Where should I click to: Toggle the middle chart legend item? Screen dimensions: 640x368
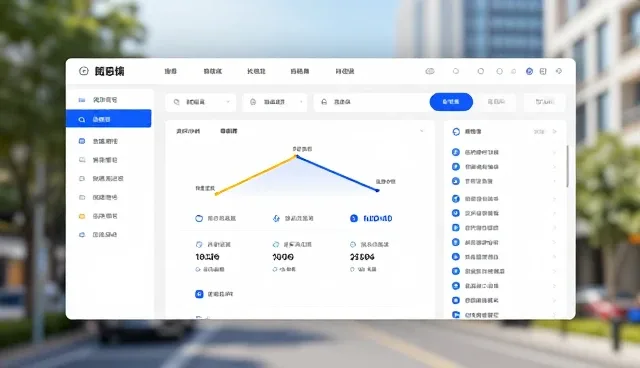293,219
